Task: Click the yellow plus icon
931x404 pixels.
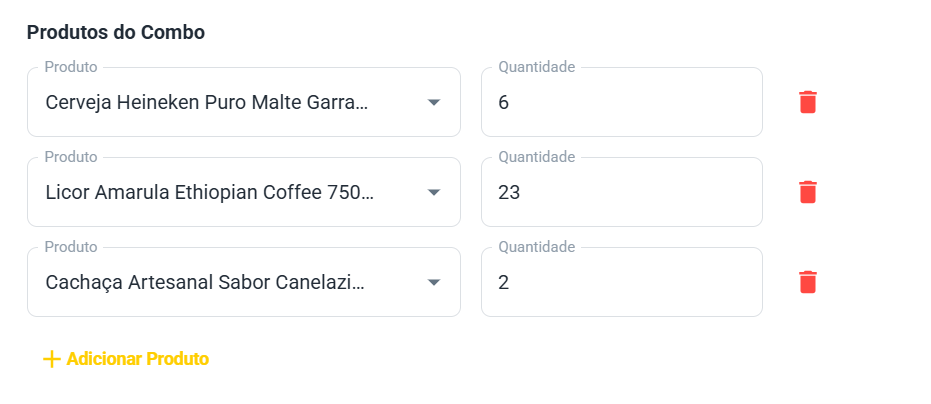Action: coord(52,359)
